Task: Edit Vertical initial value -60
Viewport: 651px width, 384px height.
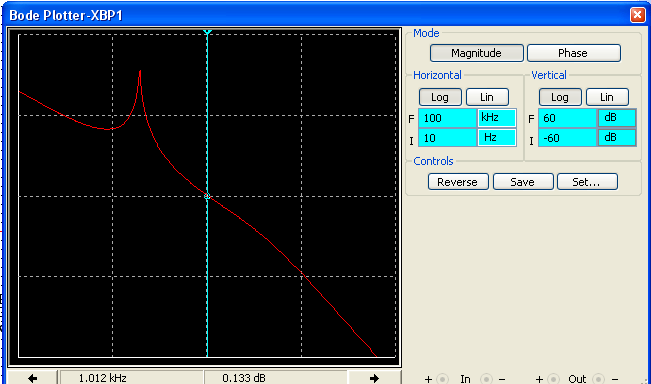Action: point(567,138)
